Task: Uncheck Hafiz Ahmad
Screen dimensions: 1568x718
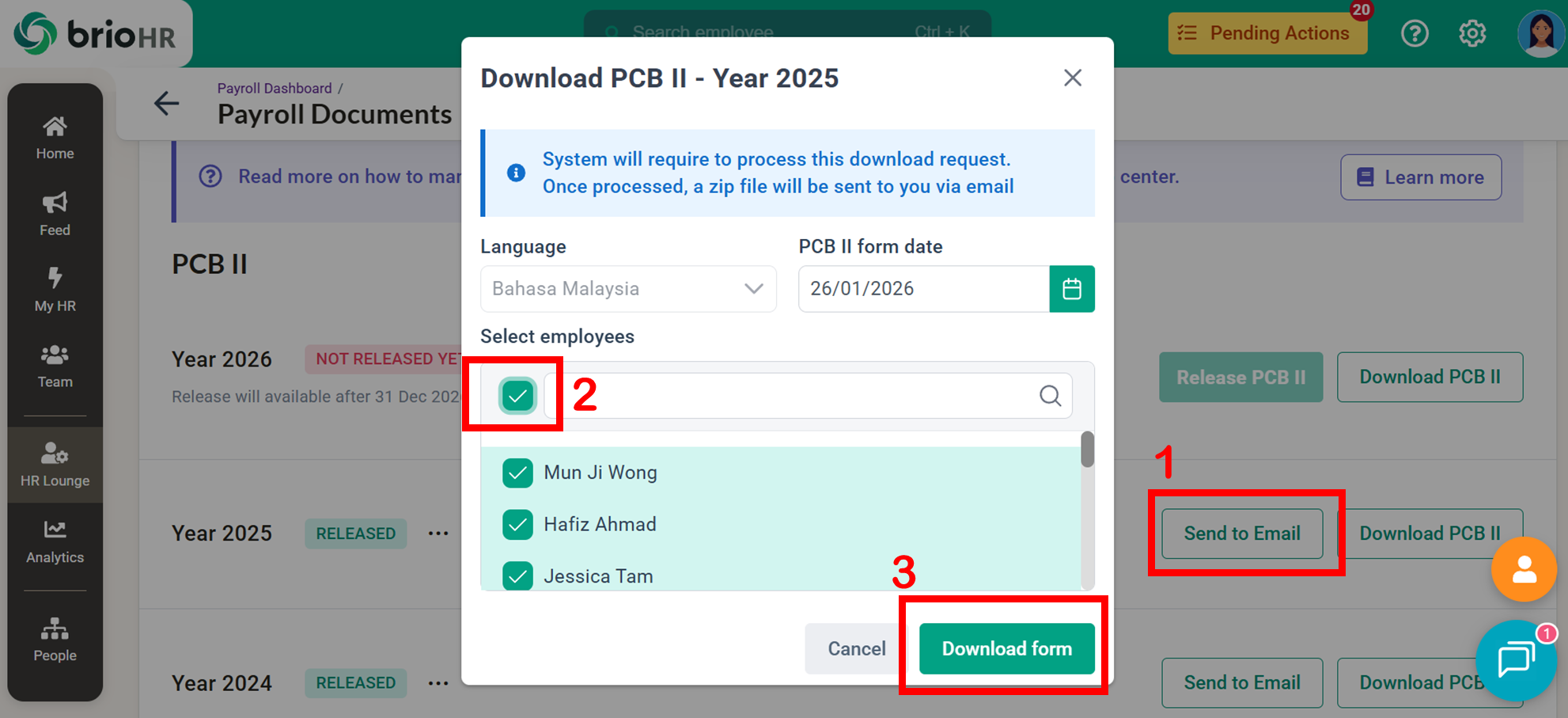Action: [x=517, y=524]
